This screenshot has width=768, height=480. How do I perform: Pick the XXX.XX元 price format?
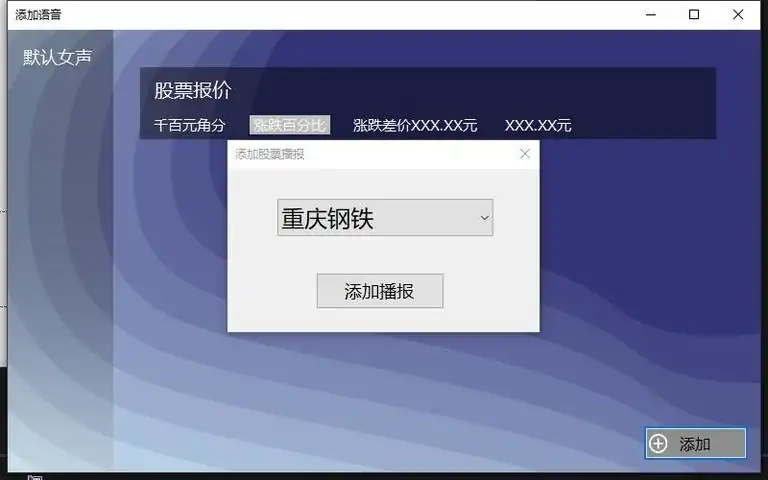[x=538, y=125]
